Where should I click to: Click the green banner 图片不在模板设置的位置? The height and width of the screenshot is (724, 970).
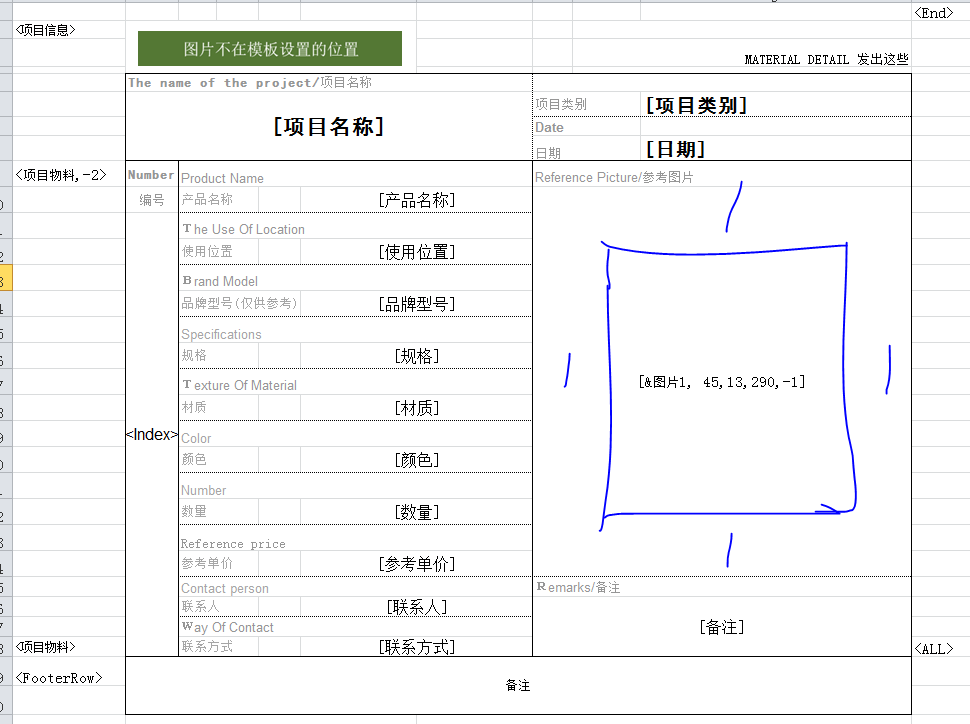click(270, 48)
